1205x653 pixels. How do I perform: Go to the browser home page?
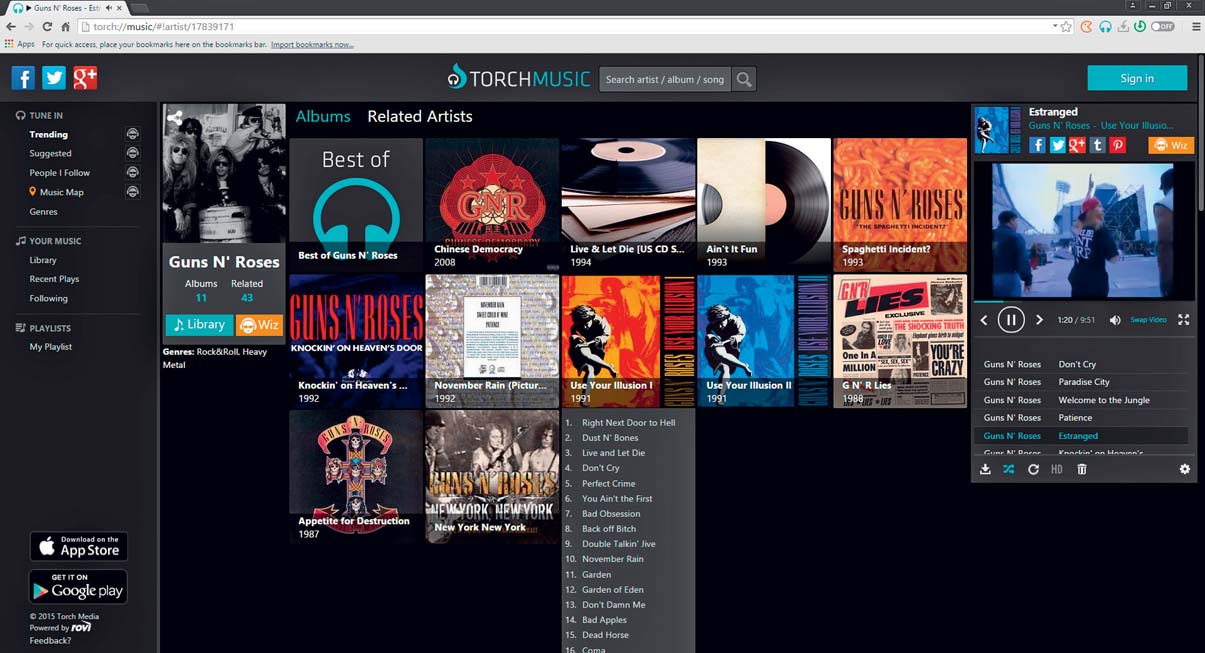coord(65,26)
